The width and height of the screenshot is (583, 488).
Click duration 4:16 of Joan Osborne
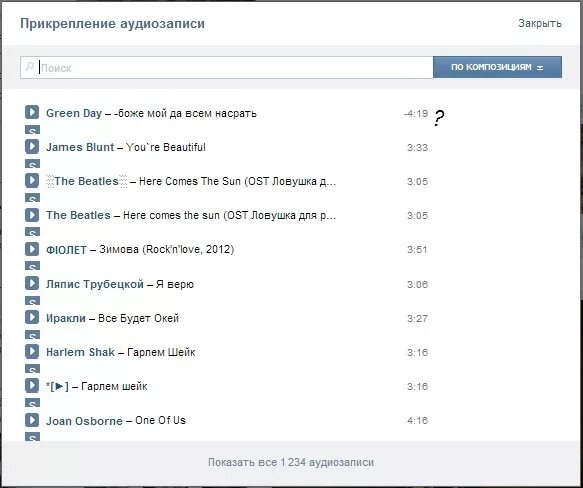coord(417,421)
